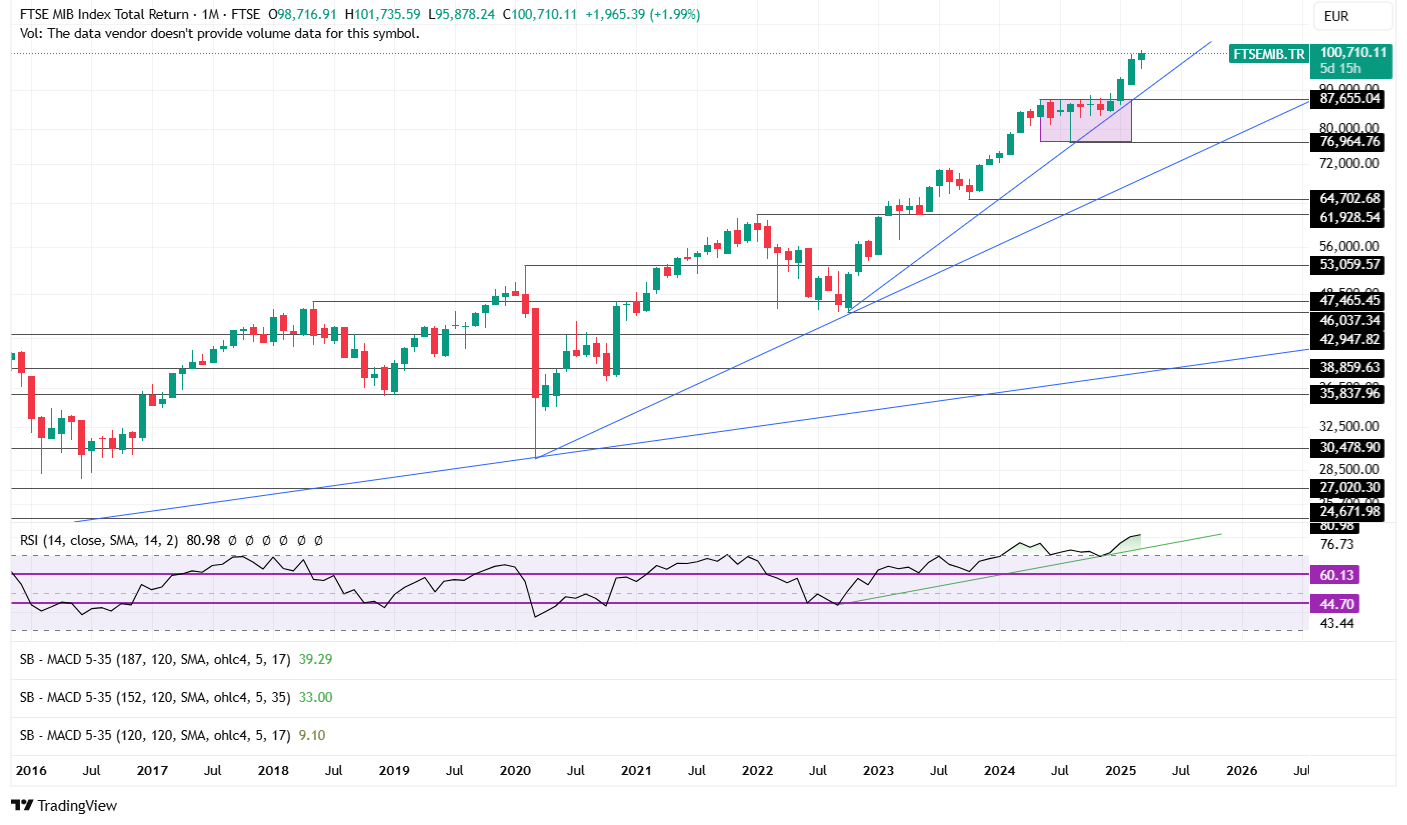
Task: Click the 76.73 RSI axis value
Action: (1337, 544)
